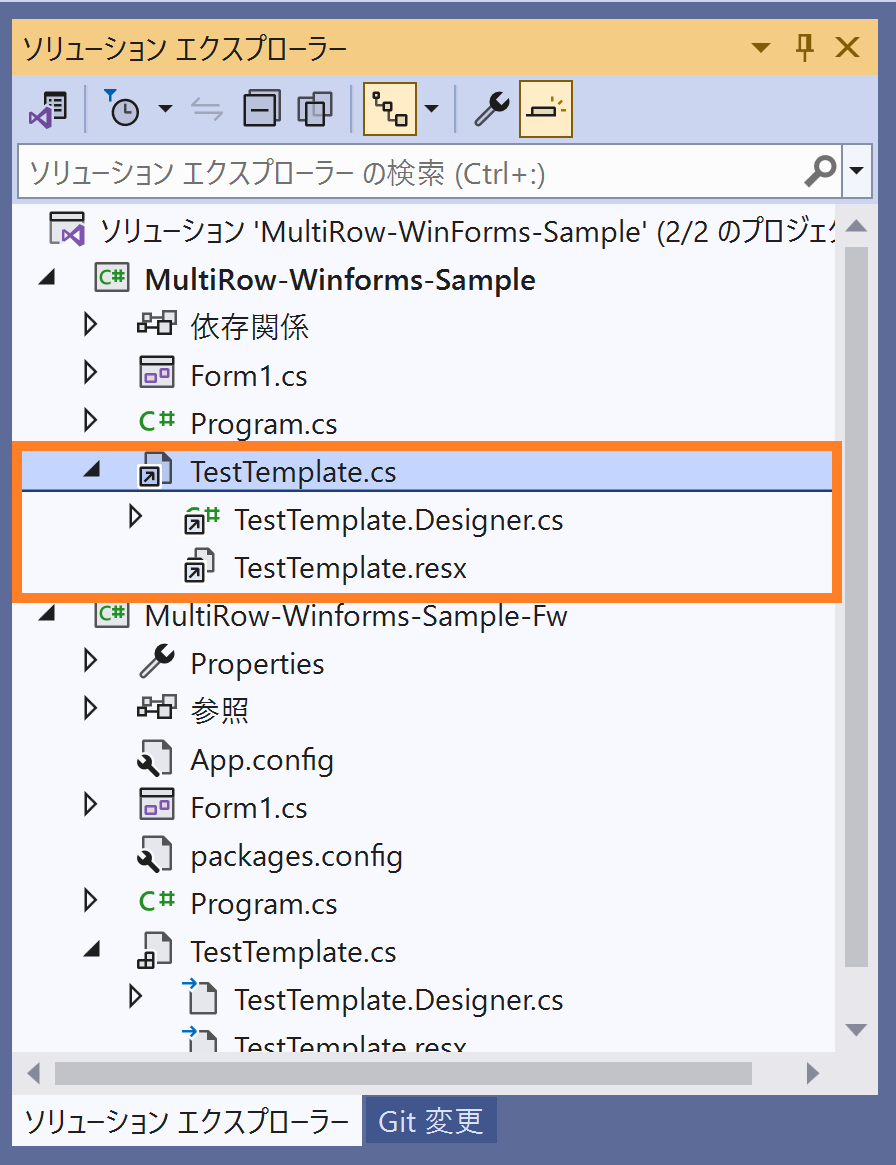Click the linked C# icon of TestTemplate.Designer.cs
Image resolution: width=896 pixels, height=1165 pixels.
point(201,519)
